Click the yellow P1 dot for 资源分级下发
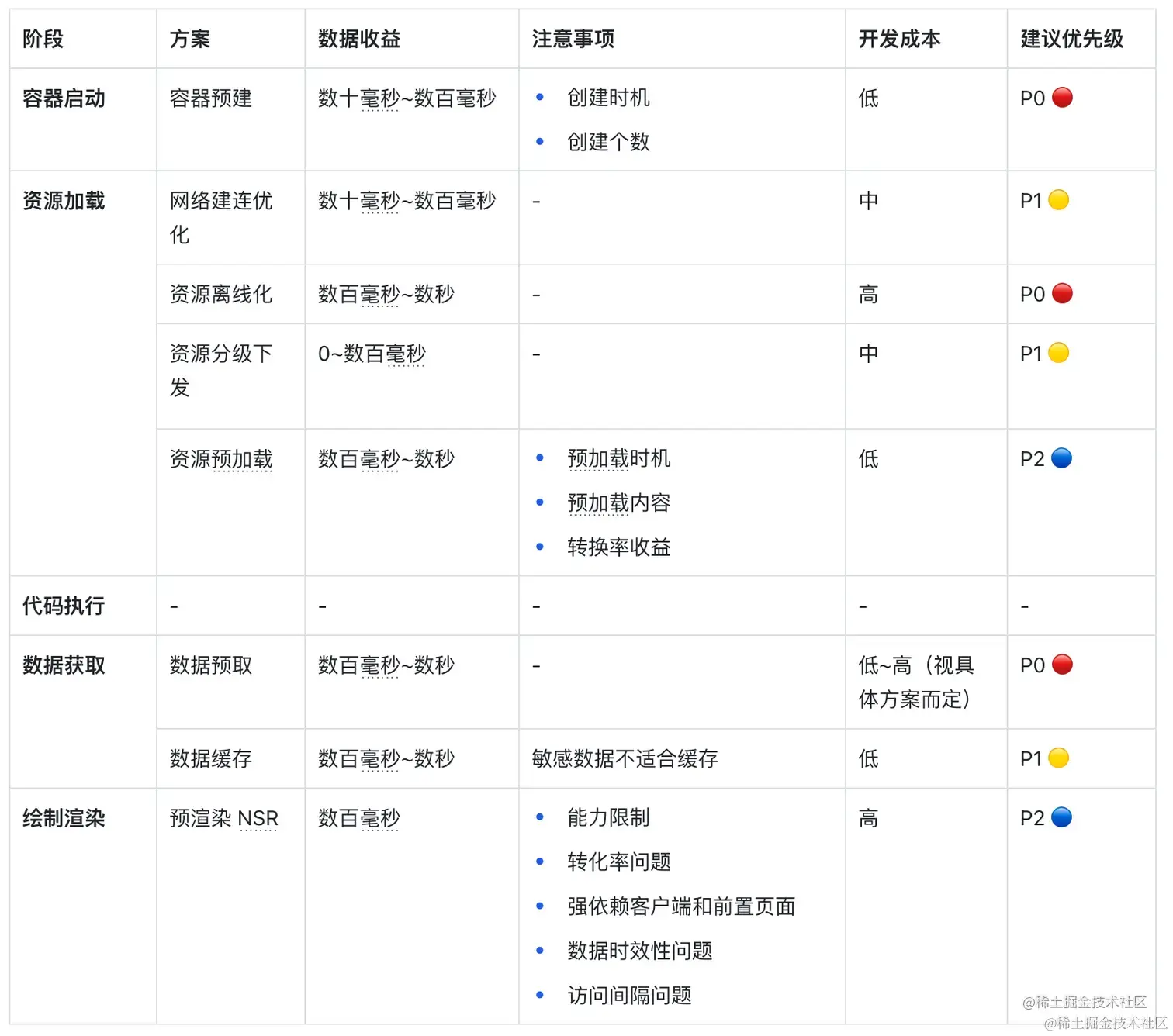 pos(1057,353)
